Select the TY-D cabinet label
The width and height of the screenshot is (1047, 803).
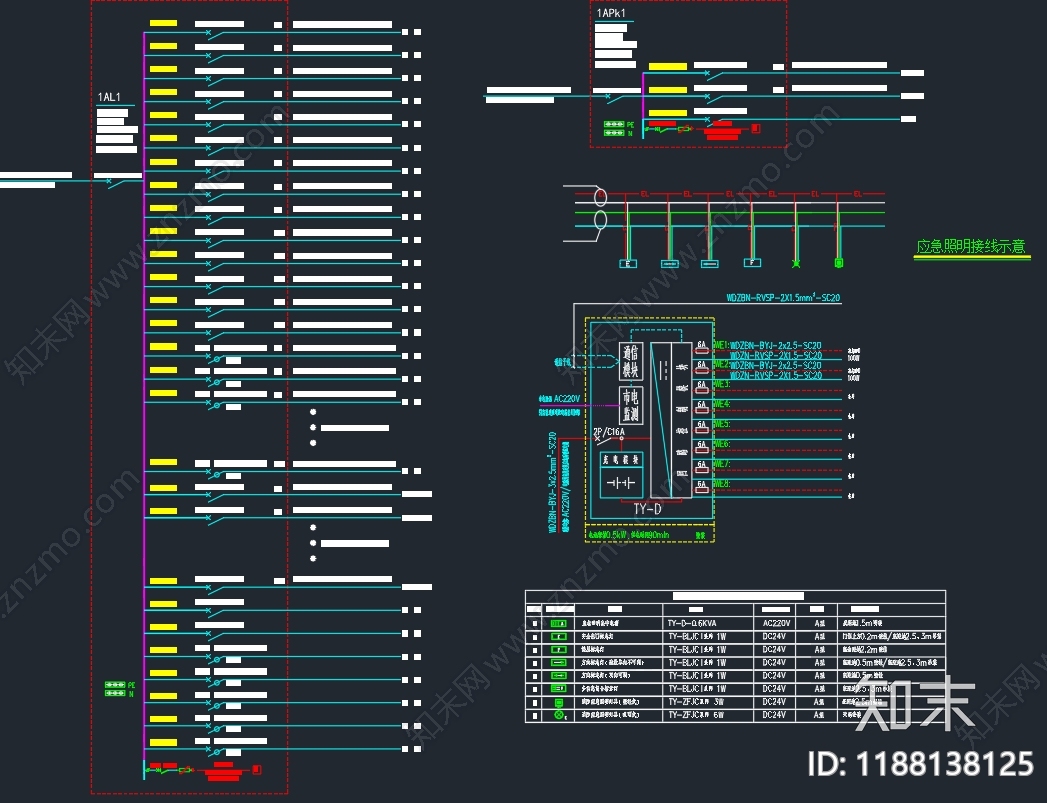pos(647,509)
